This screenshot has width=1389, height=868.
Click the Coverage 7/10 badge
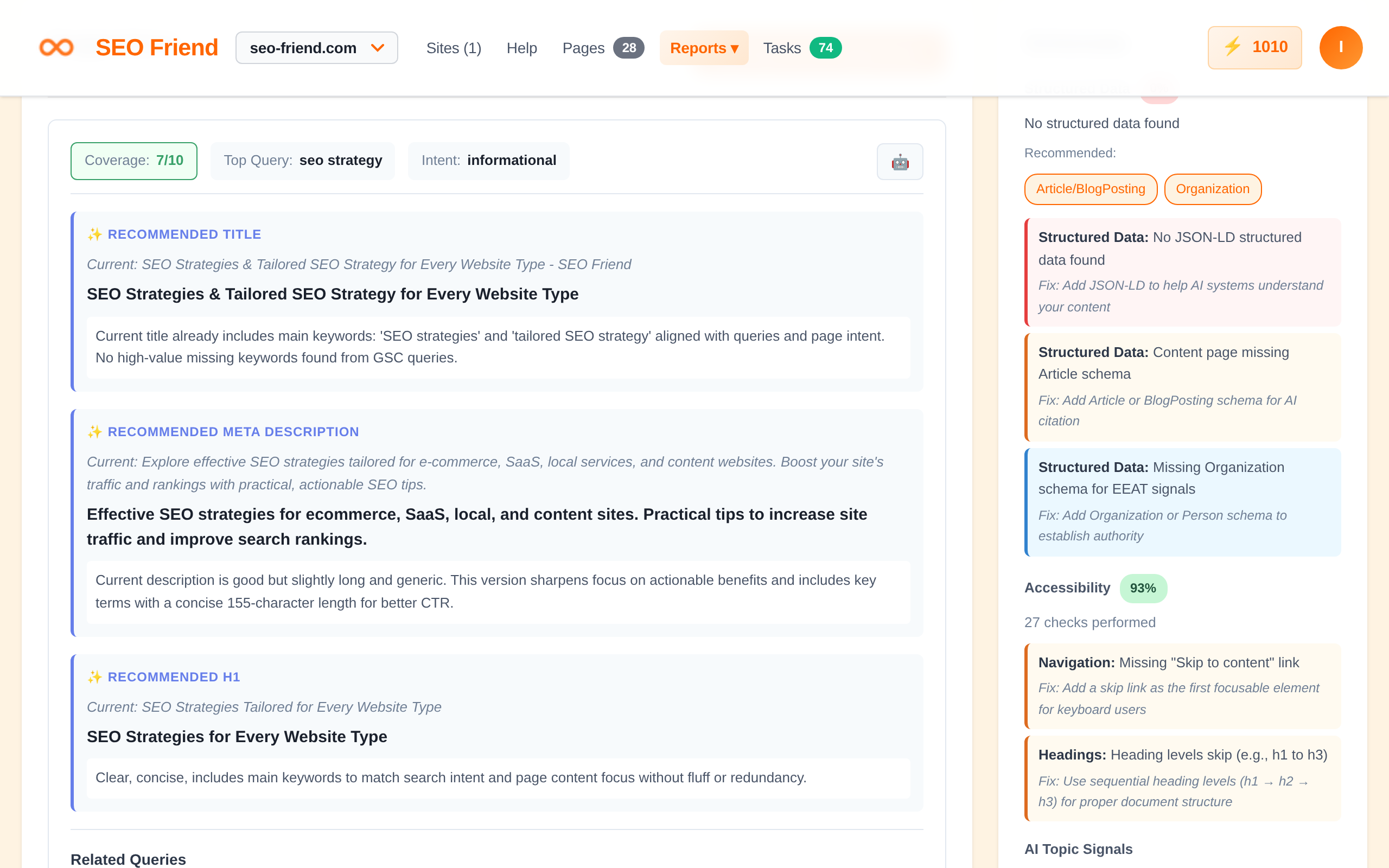click(x=133, y=161)
